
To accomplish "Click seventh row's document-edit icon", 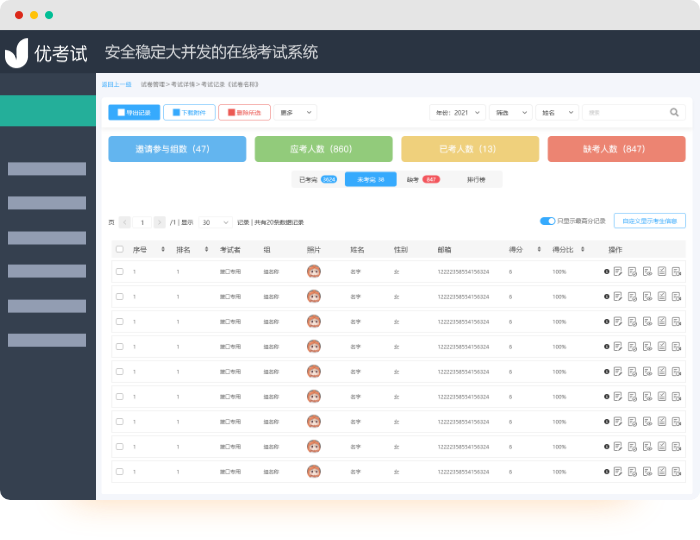I will [x=618, y=421].
